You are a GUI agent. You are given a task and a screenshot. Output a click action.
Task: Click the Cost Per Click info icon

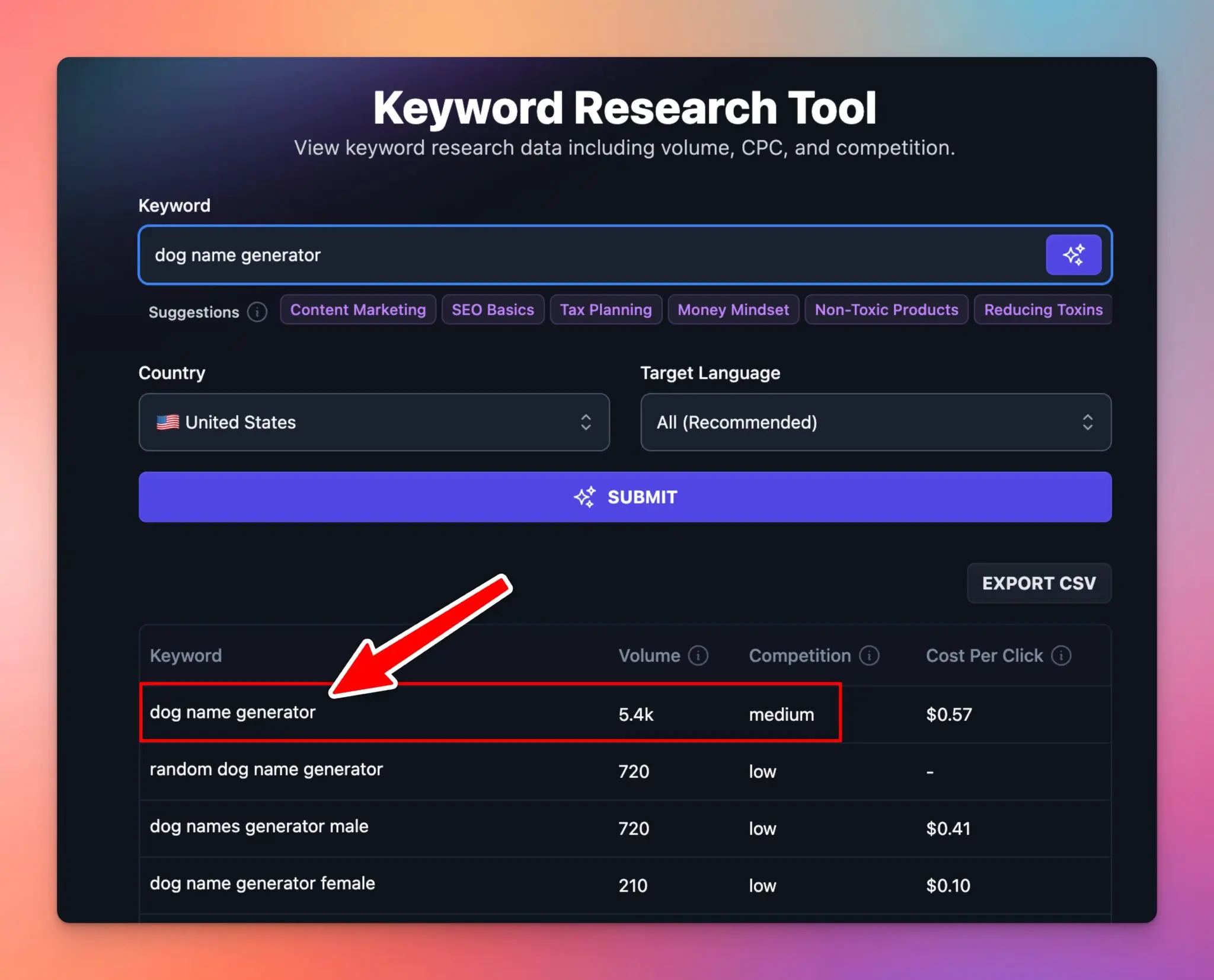tap(1060, 656)
